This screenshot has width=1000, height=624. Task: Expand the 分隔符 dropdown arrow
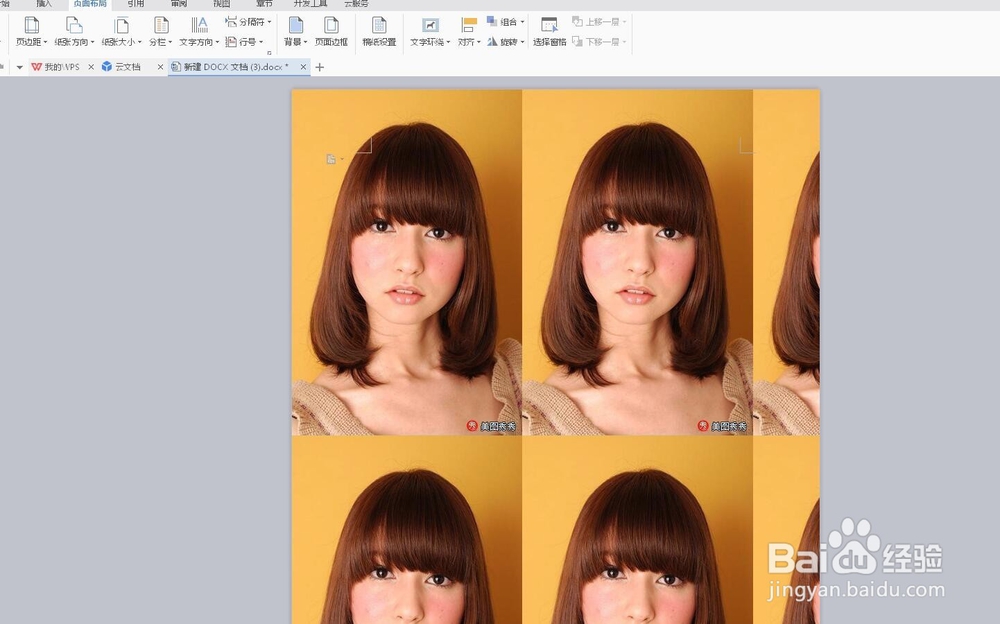pyautogui.click(x=269, y=22)
